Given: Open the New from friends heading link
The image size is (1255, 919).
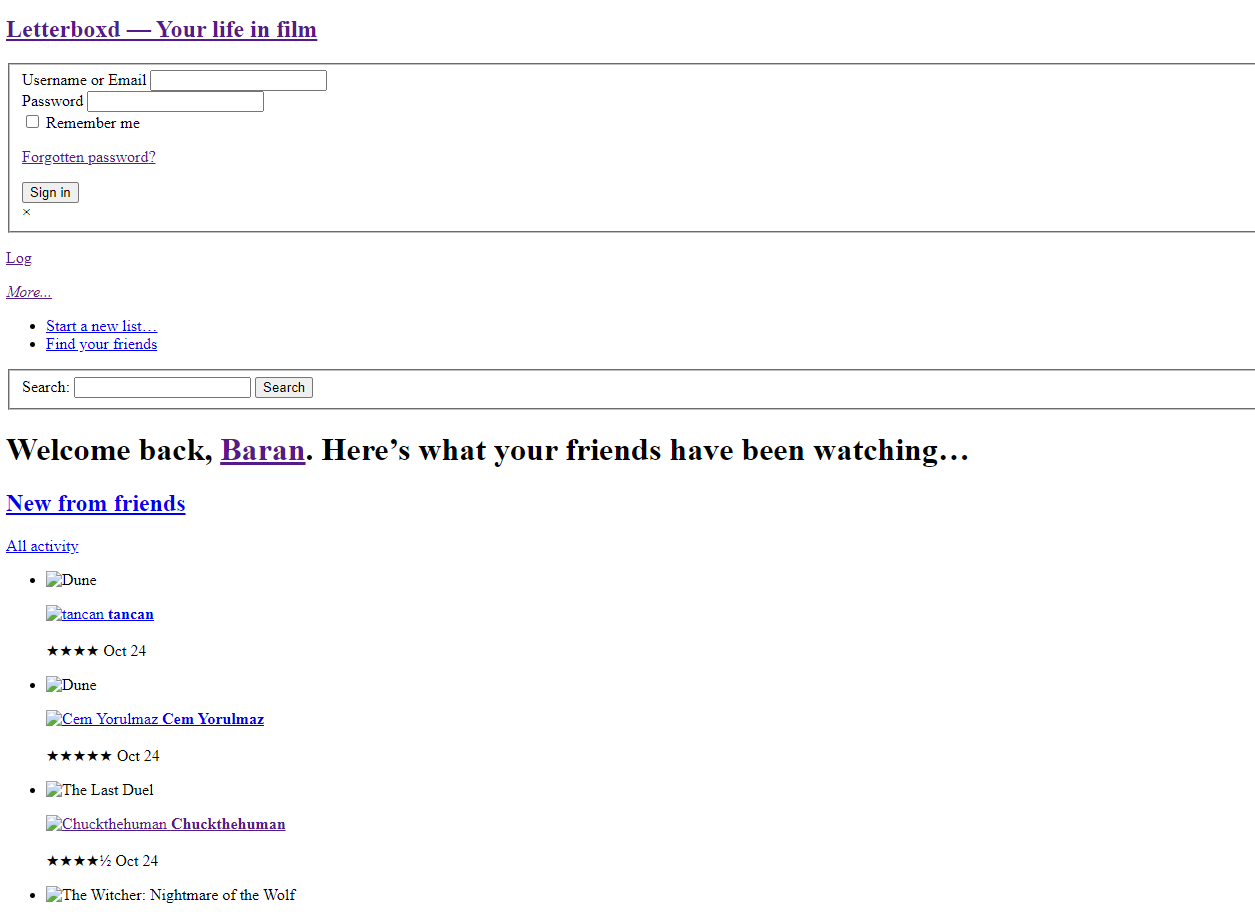Looking at the screenshot, I should coord(96,503).
